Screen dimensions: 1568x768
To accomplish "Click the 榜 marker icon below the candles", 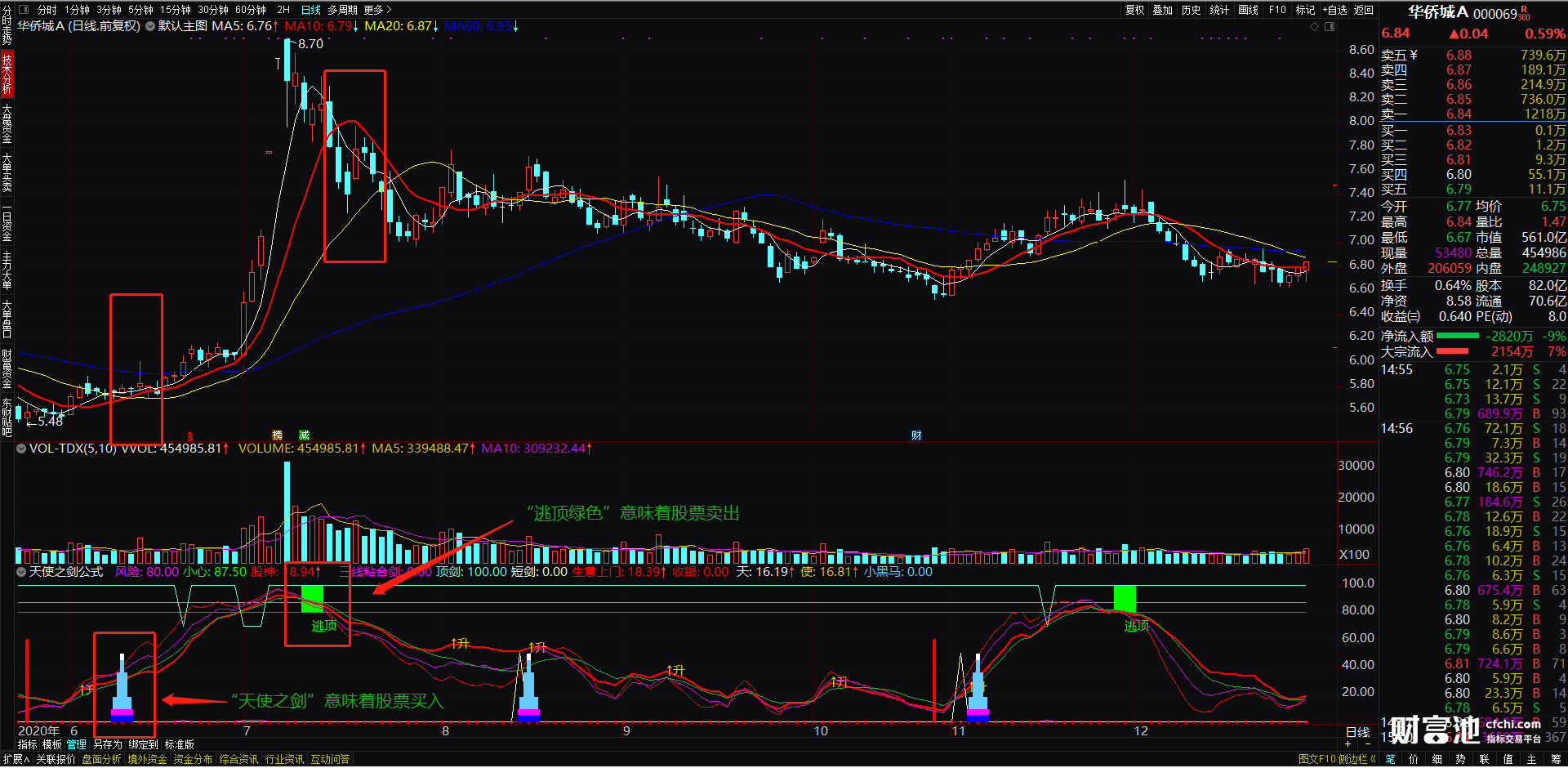I will click(278, 435).
